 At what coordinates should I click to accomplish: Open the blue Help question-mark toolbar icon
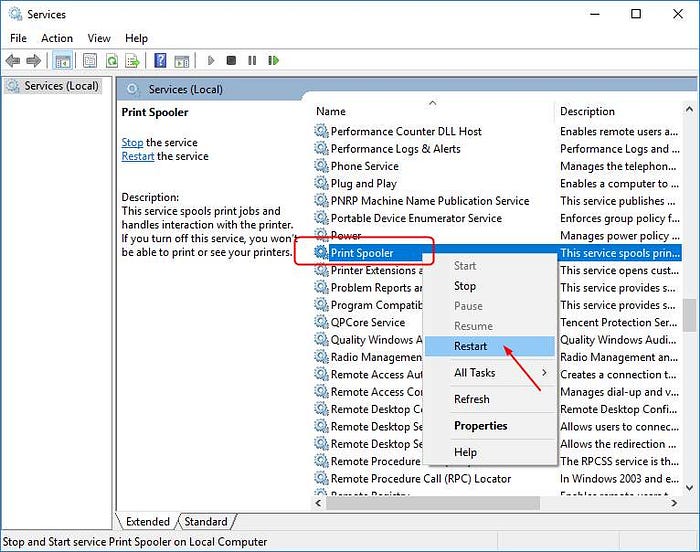point(160,60)
